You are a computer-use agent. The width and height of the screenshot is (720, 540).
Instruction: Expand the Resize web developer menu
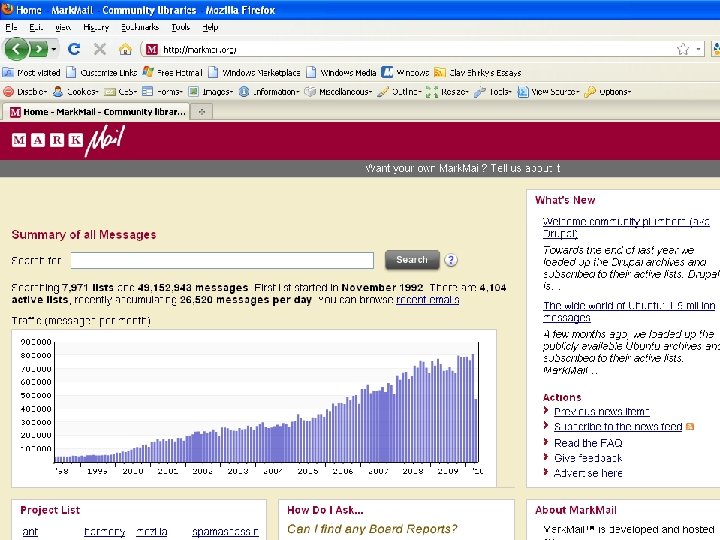click(x=447, y=92)
